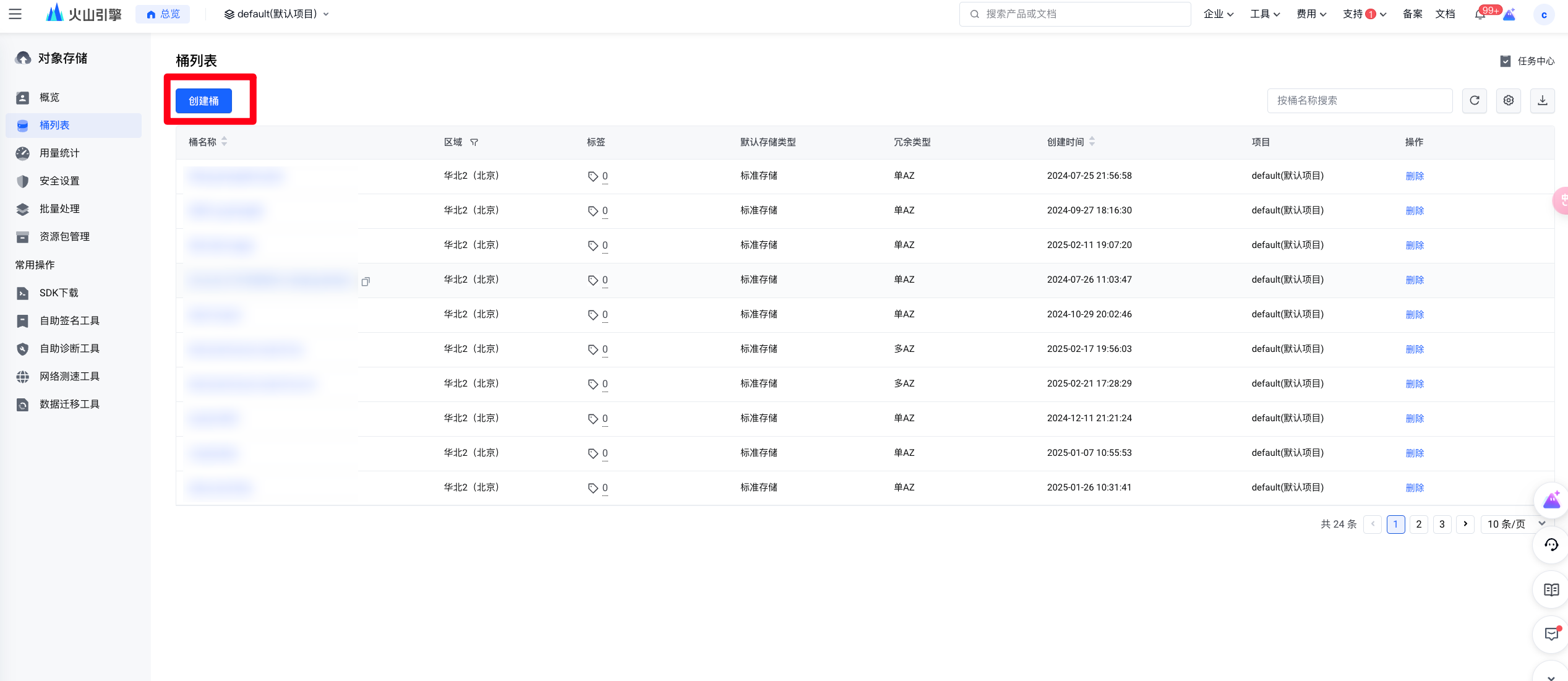Sort by bucket name column
1568x681 pixels.
coord(224,142)
